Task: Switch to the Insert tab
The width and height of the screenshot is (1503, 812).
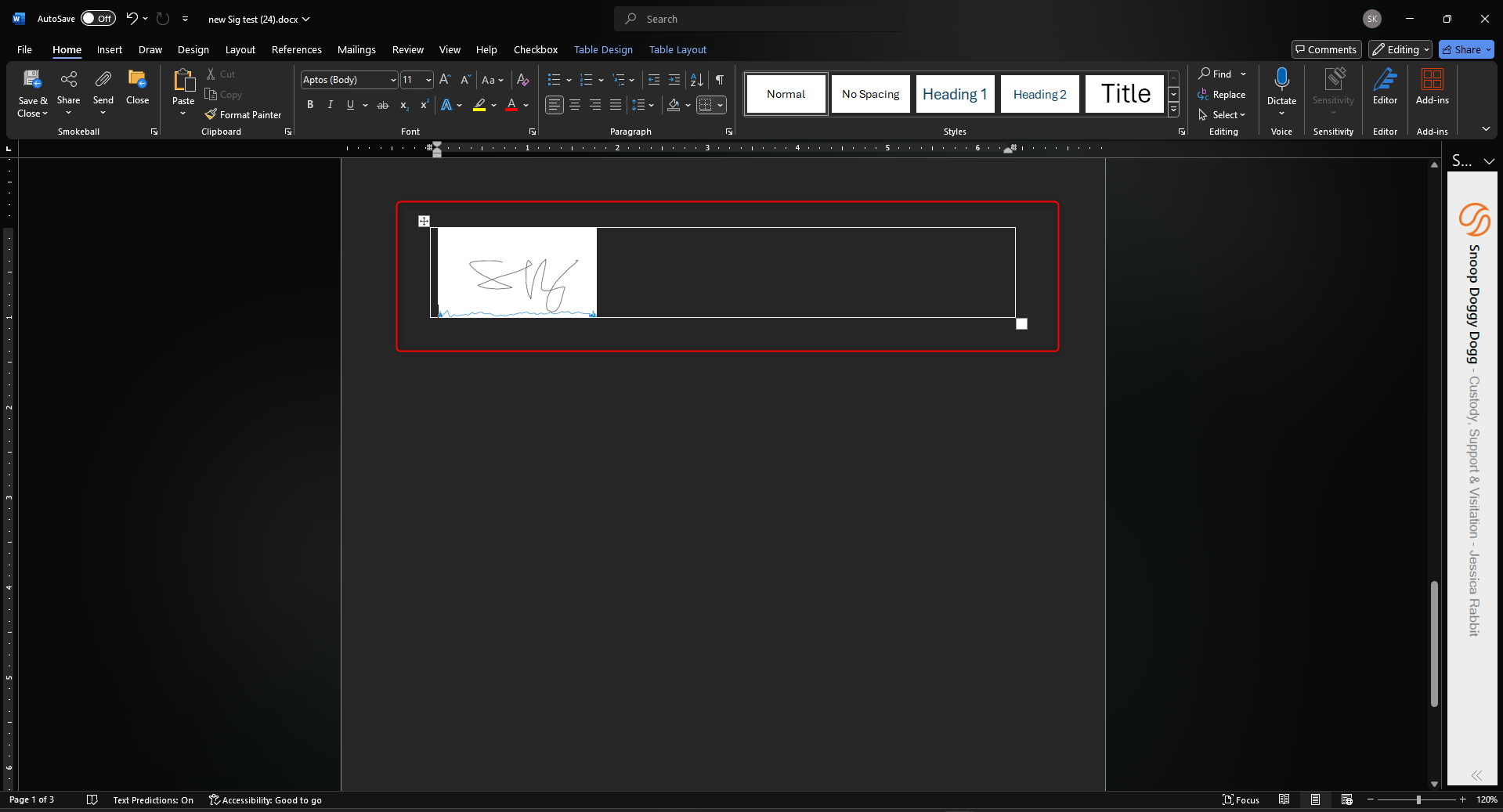Action: 110,49
